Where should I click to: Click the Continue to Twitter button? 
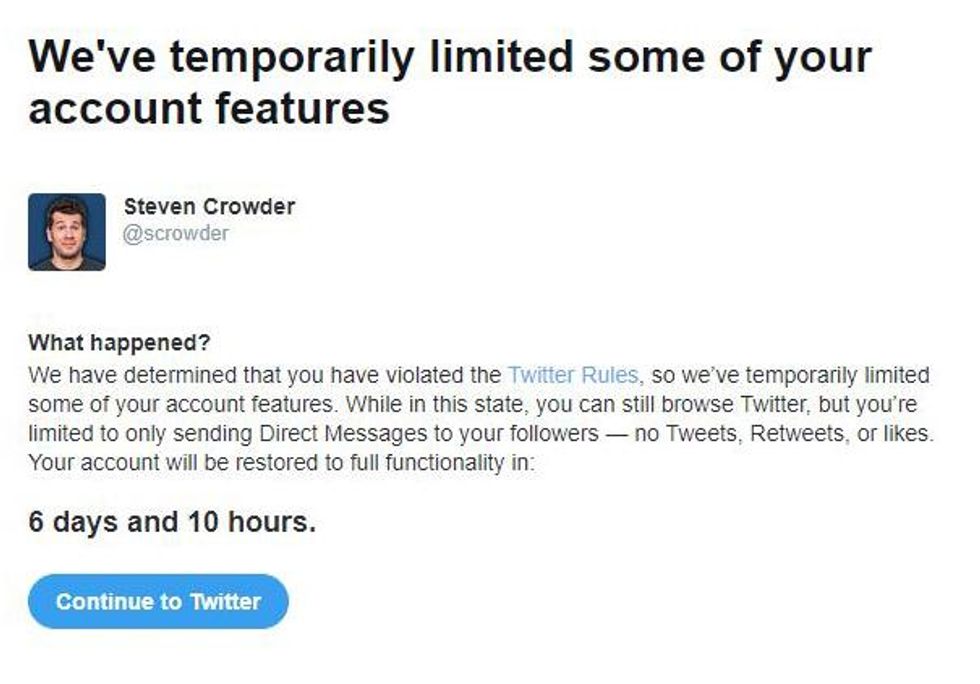point(158,602)
